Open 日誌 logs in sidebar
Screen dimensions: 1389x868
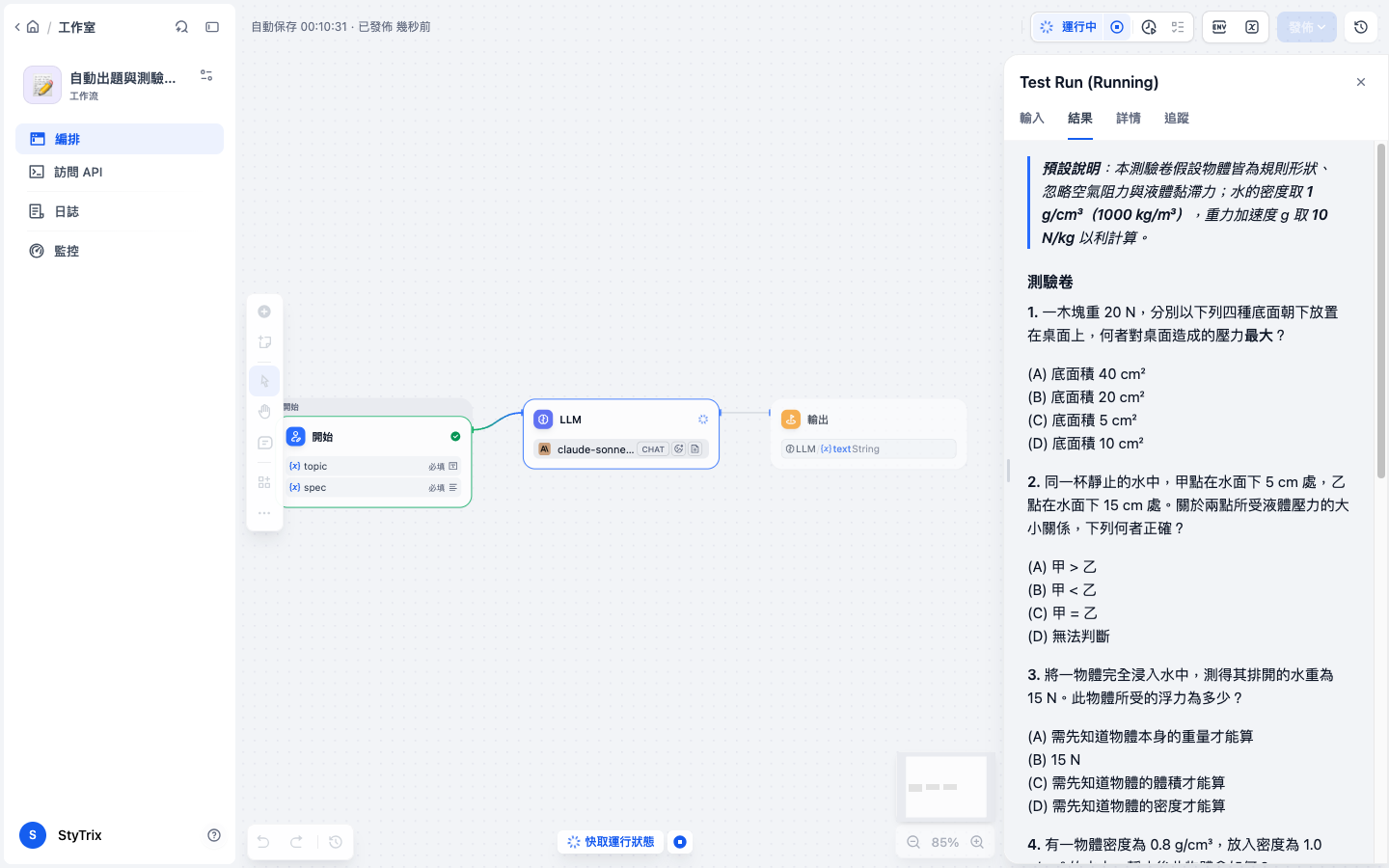click(120, 211)
